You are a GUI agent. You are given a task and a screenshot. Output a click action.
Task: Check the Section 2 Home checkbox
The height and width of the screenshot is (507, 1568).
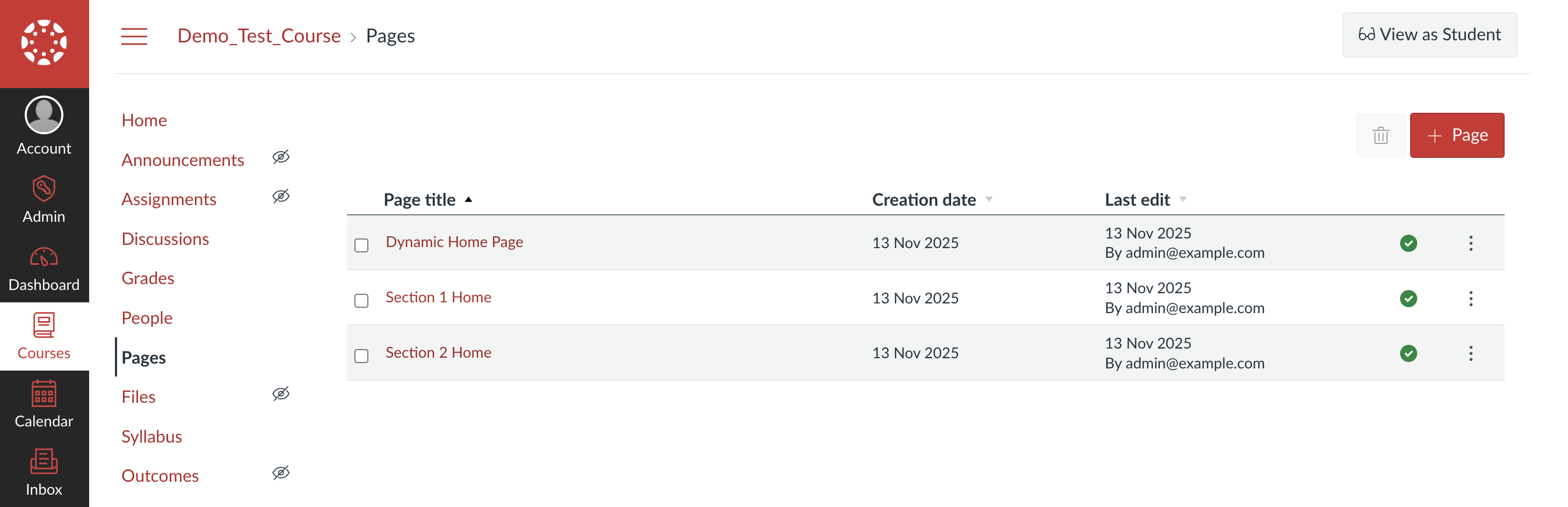(x=361, y=356)
